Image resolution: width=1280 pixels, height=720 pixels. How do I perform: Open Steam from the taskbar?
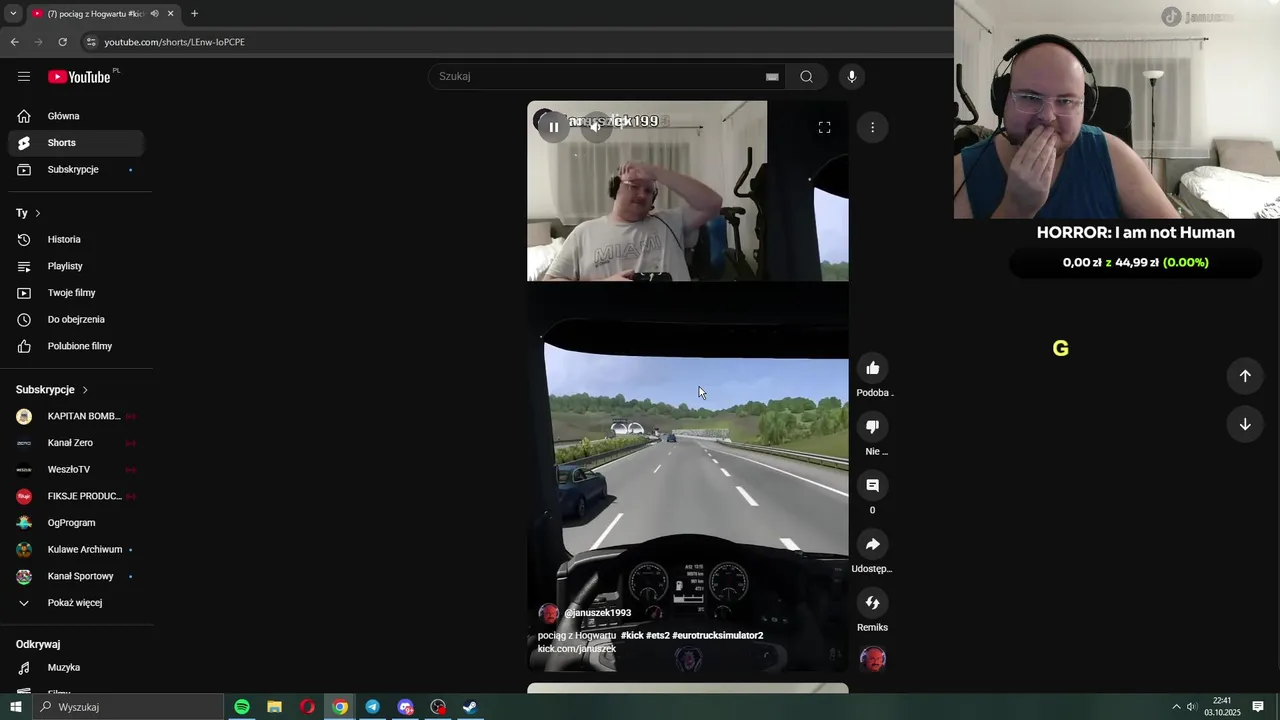click(x=469, y=707)
